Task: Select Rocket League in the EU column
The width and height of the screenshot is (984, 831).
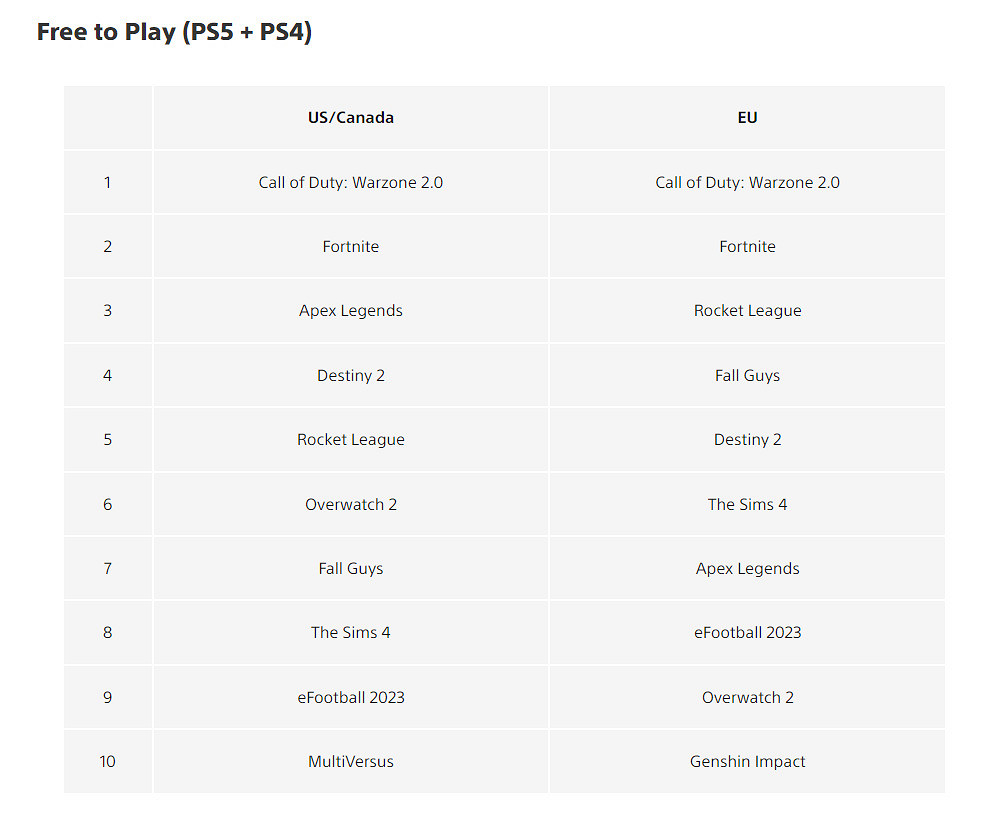Action: (x=747, y=311)
